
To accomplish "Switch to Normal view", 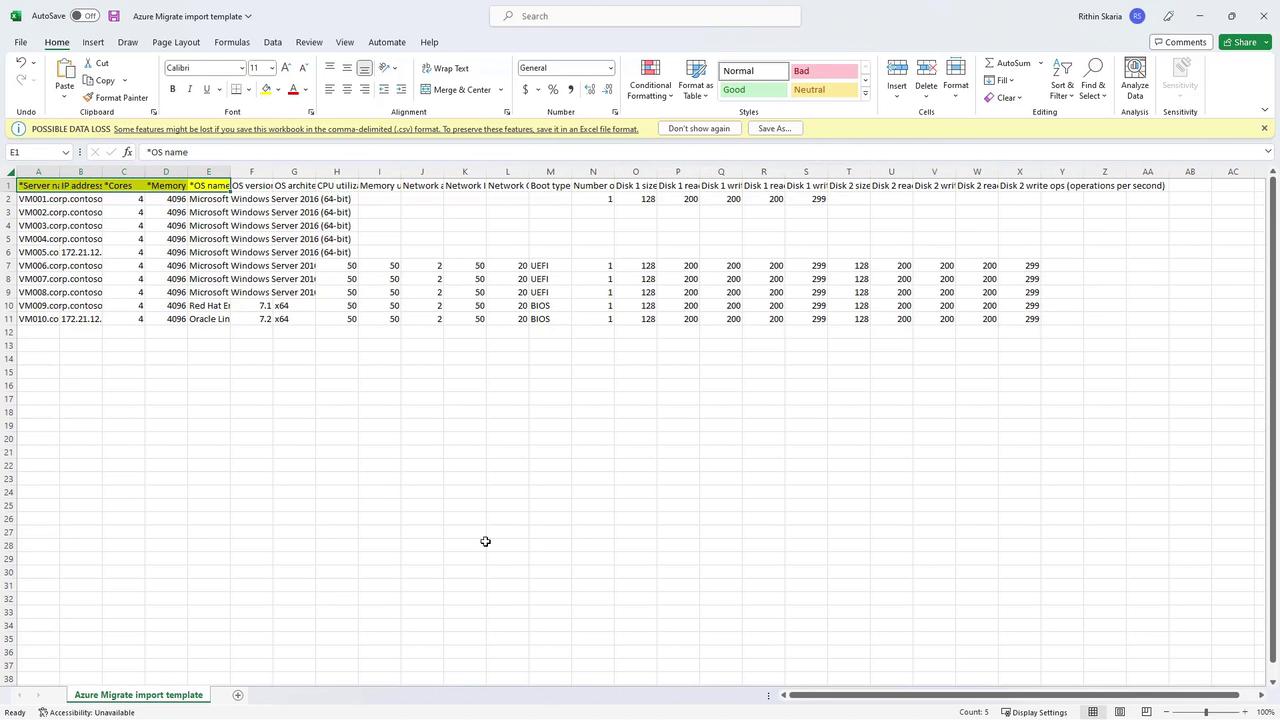I will 1093,712.
